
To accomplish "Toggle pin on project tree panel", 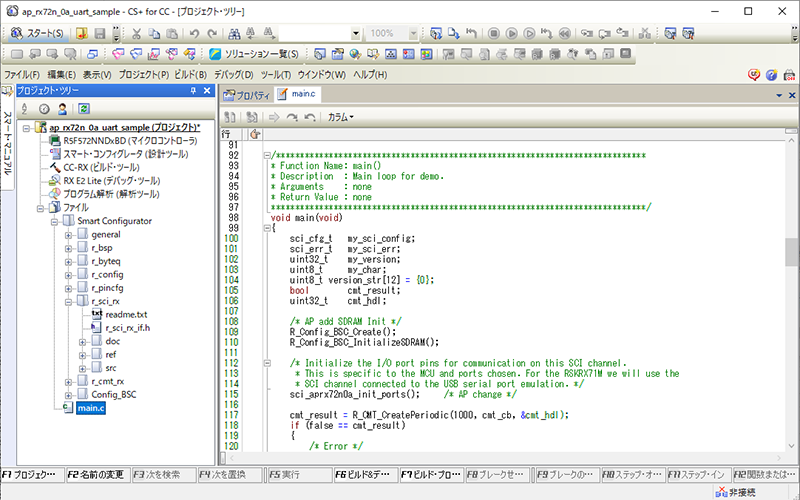I will (193, 90).
